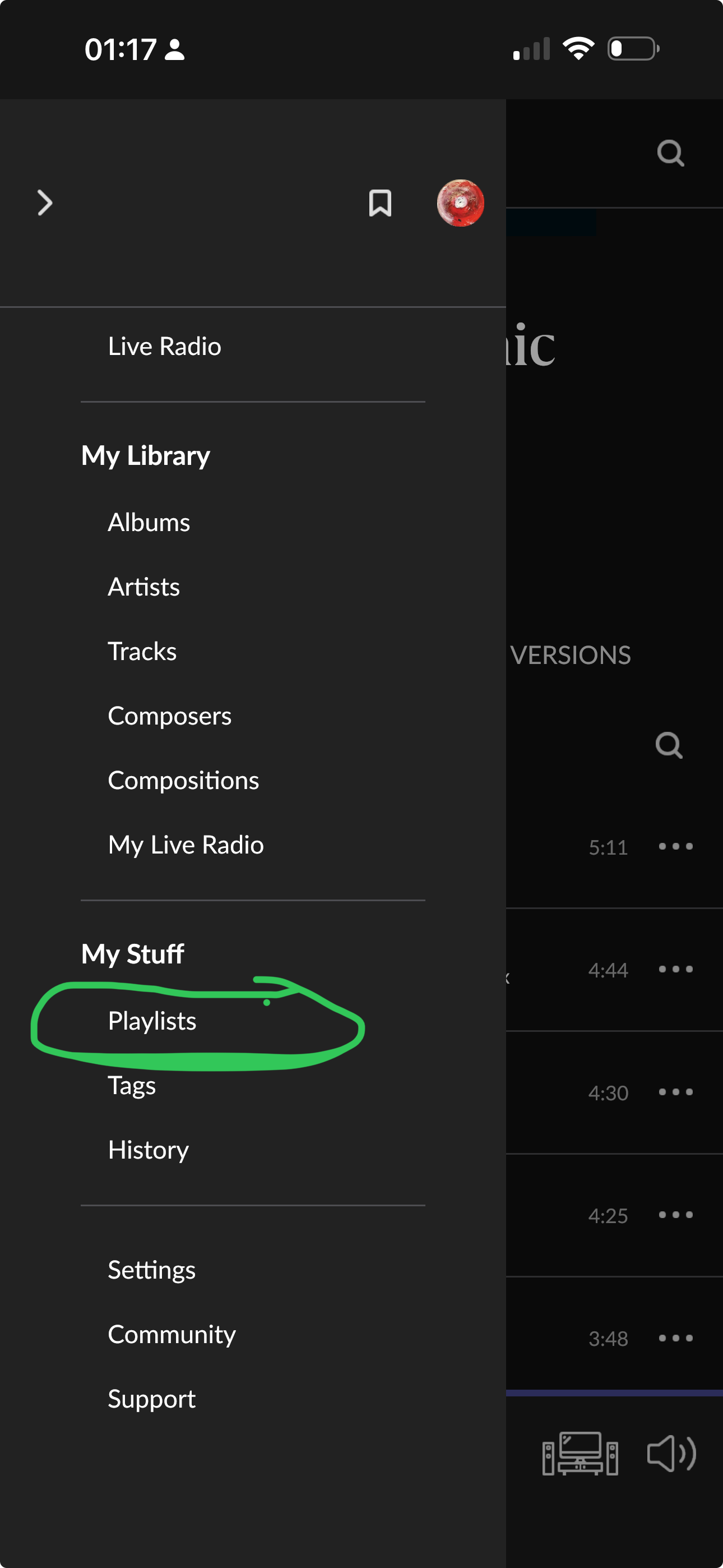Open more options for the 5:11 track

click(x=675, y=846)
